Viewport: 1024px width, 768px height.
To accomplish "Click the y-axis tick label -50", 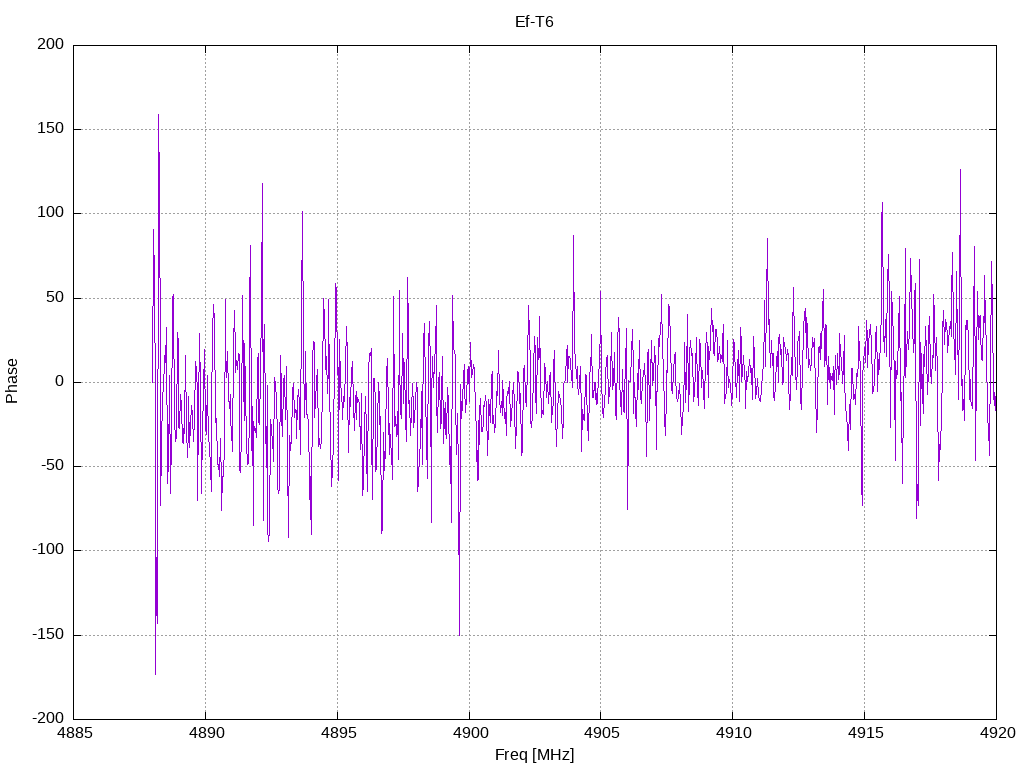I will tap(52, 466).
